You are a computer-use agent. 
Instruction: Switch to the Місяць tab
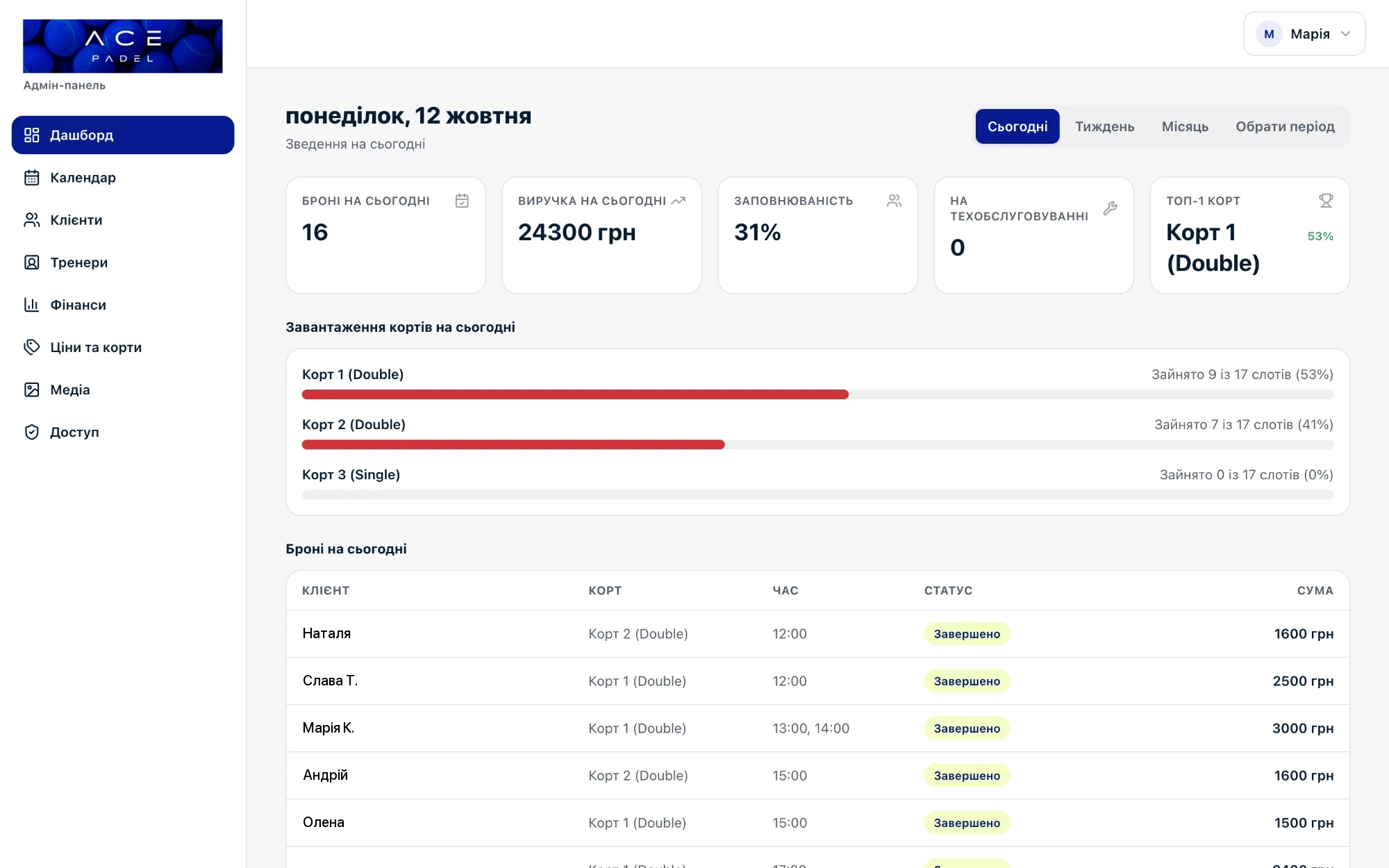pyautogui.click(x=1185, y=126)
